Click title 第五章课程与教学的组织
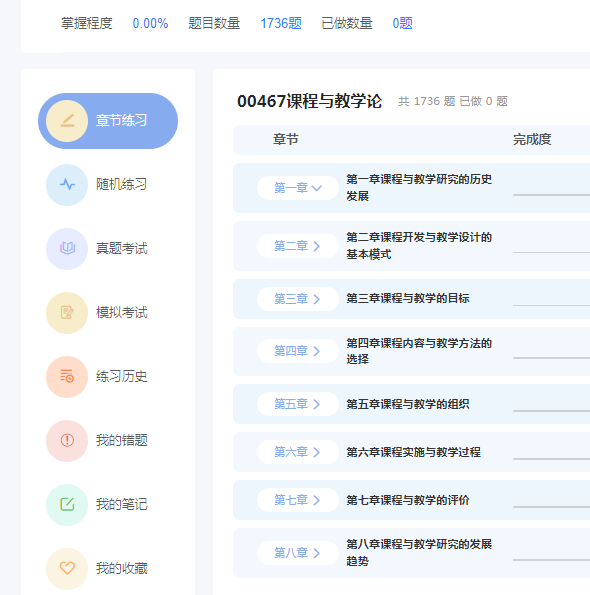The image size is (590, 595). (x=408, y=404)
